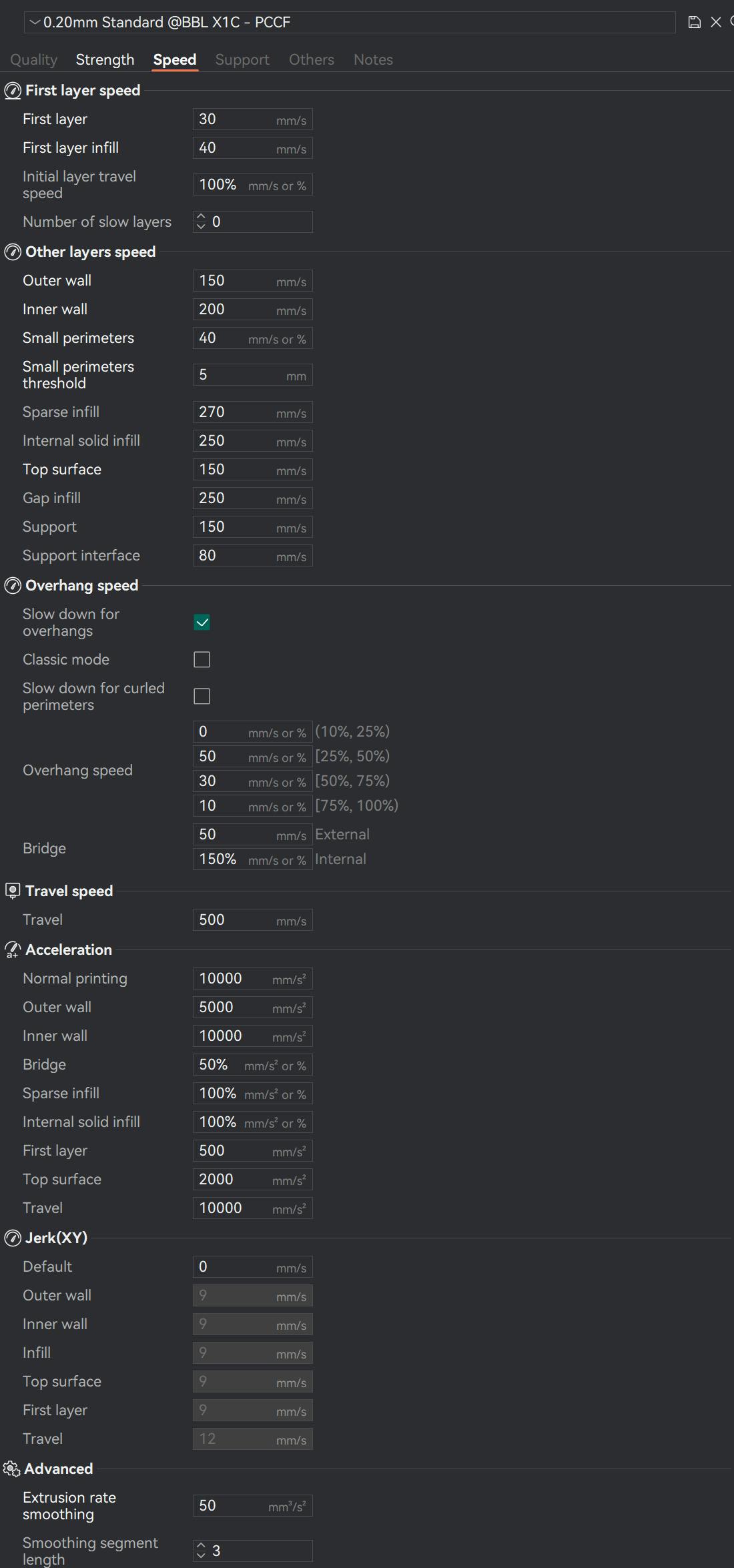This screenshot has width=734, height=1568.
Task: Click the Advanced section gear icon
Action: (11, 1469)
